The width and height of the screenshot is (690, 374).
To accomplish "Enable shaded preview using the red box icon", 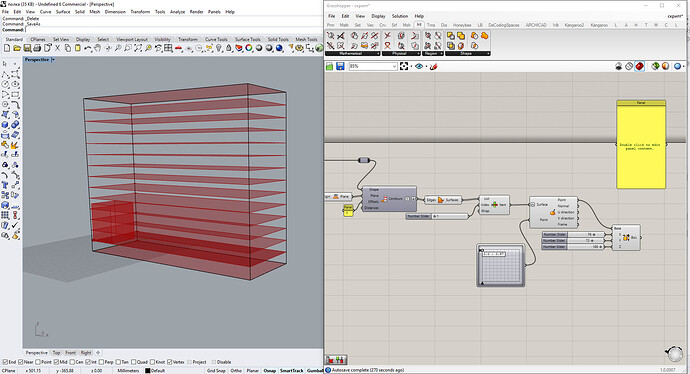I will [x=639, y=66].
